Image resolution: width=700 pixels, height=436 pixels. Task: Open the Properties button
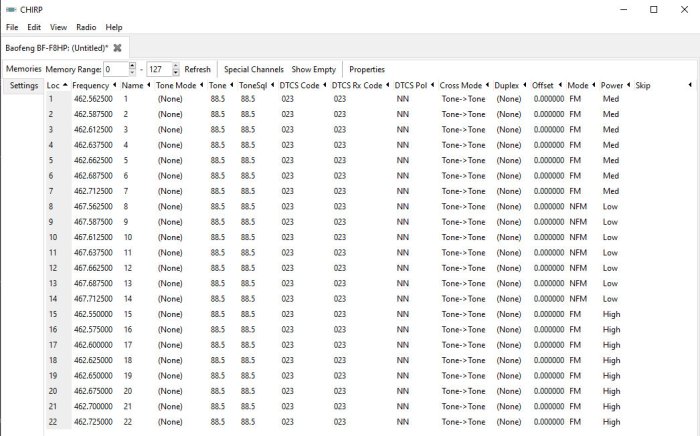367,69
